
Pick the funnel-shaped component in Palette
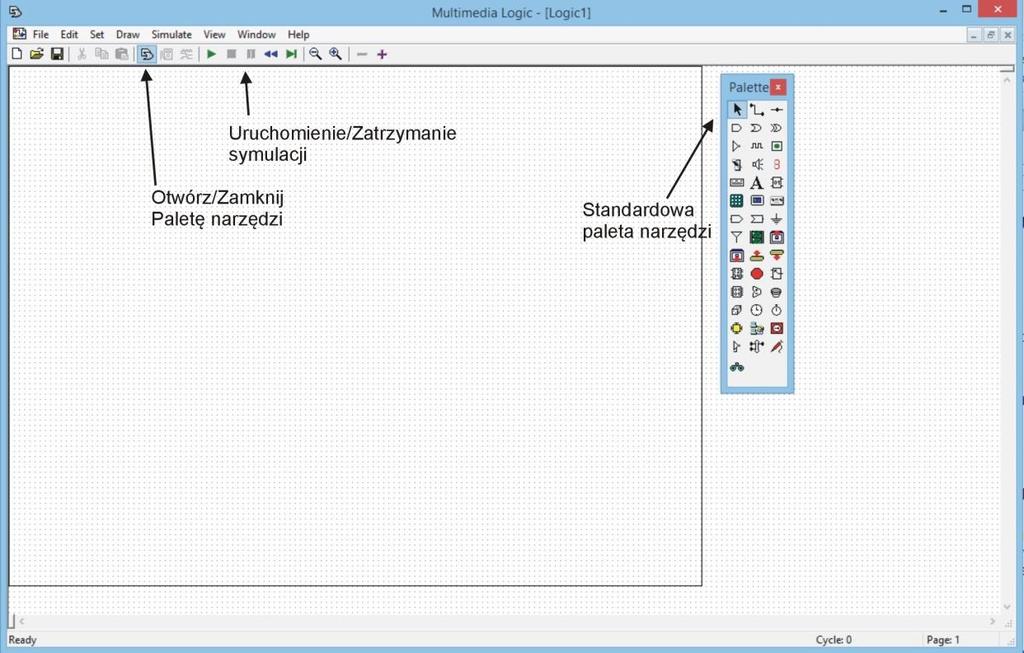click(737, 237)
